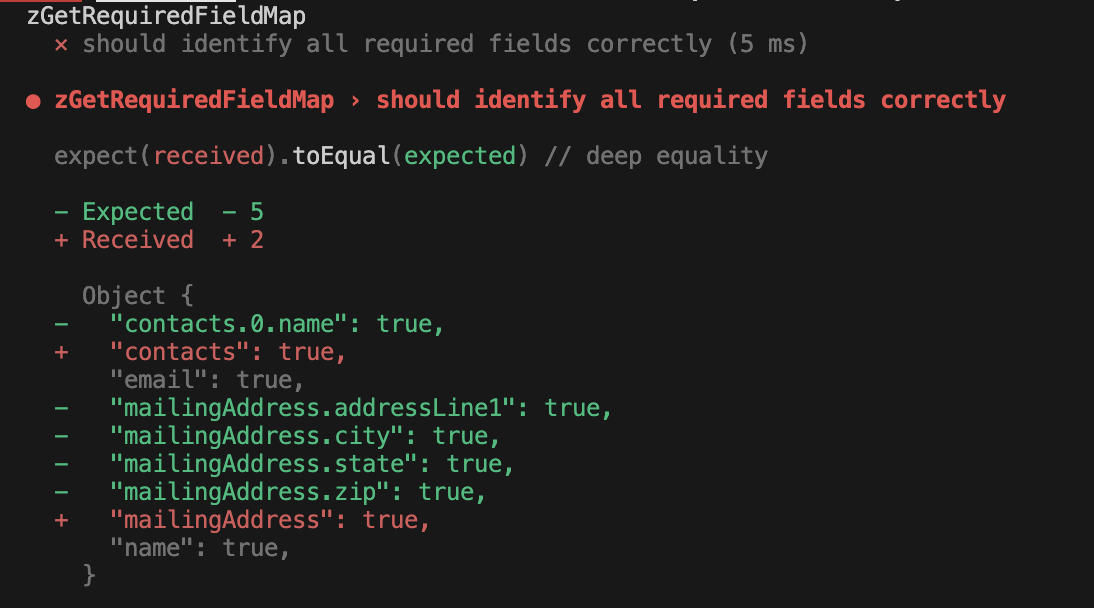Screen dimensions: 1094x608
Task: Click the "email": true line
Action: pos(207,380)
